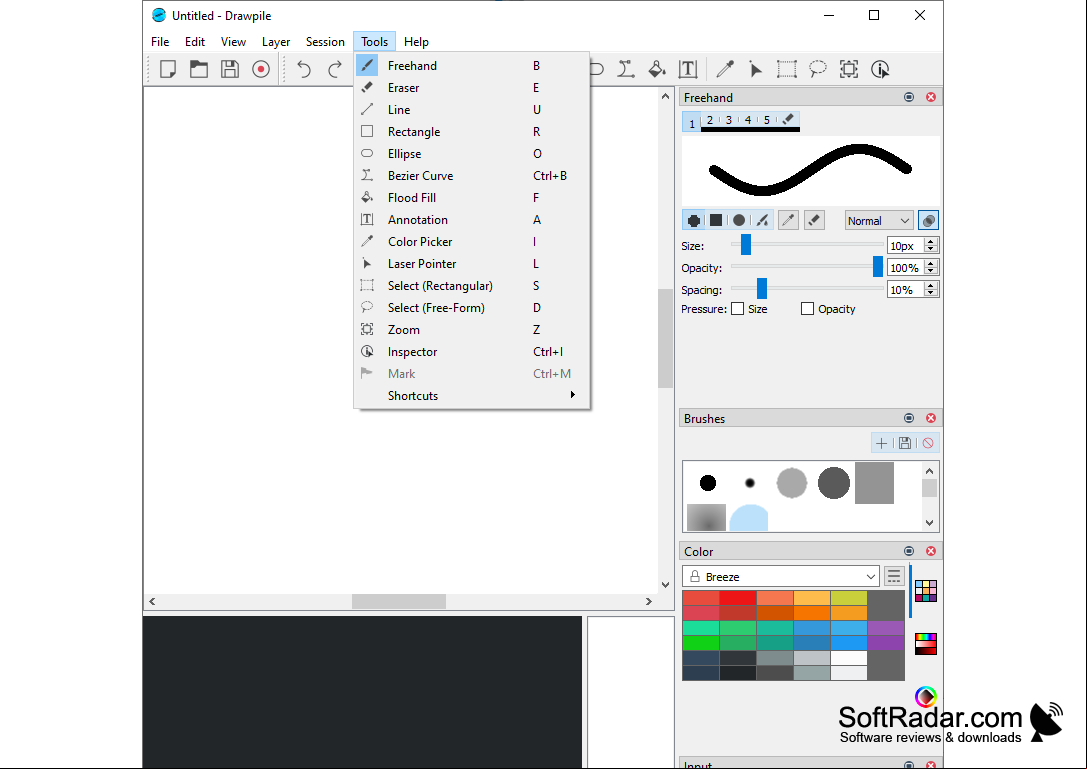
Task: Choose the soft round brush shape
Action: [739, 221]
